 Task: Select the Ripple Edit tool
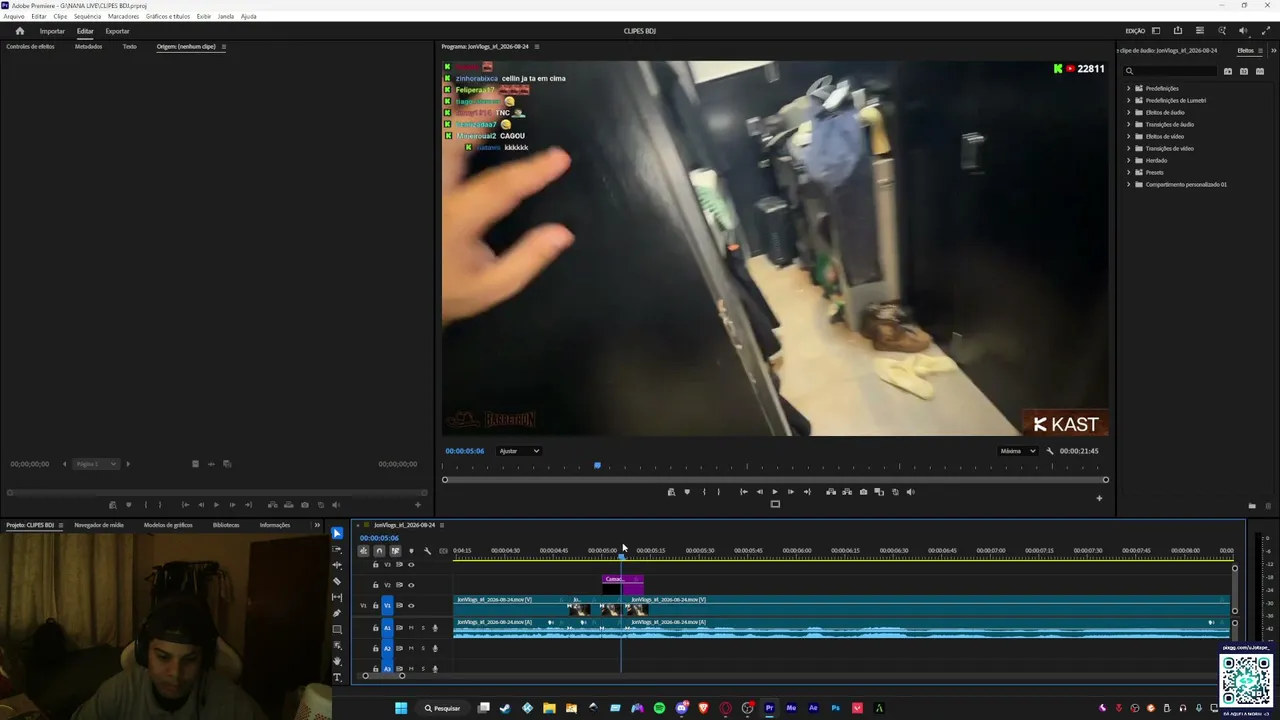337,565
